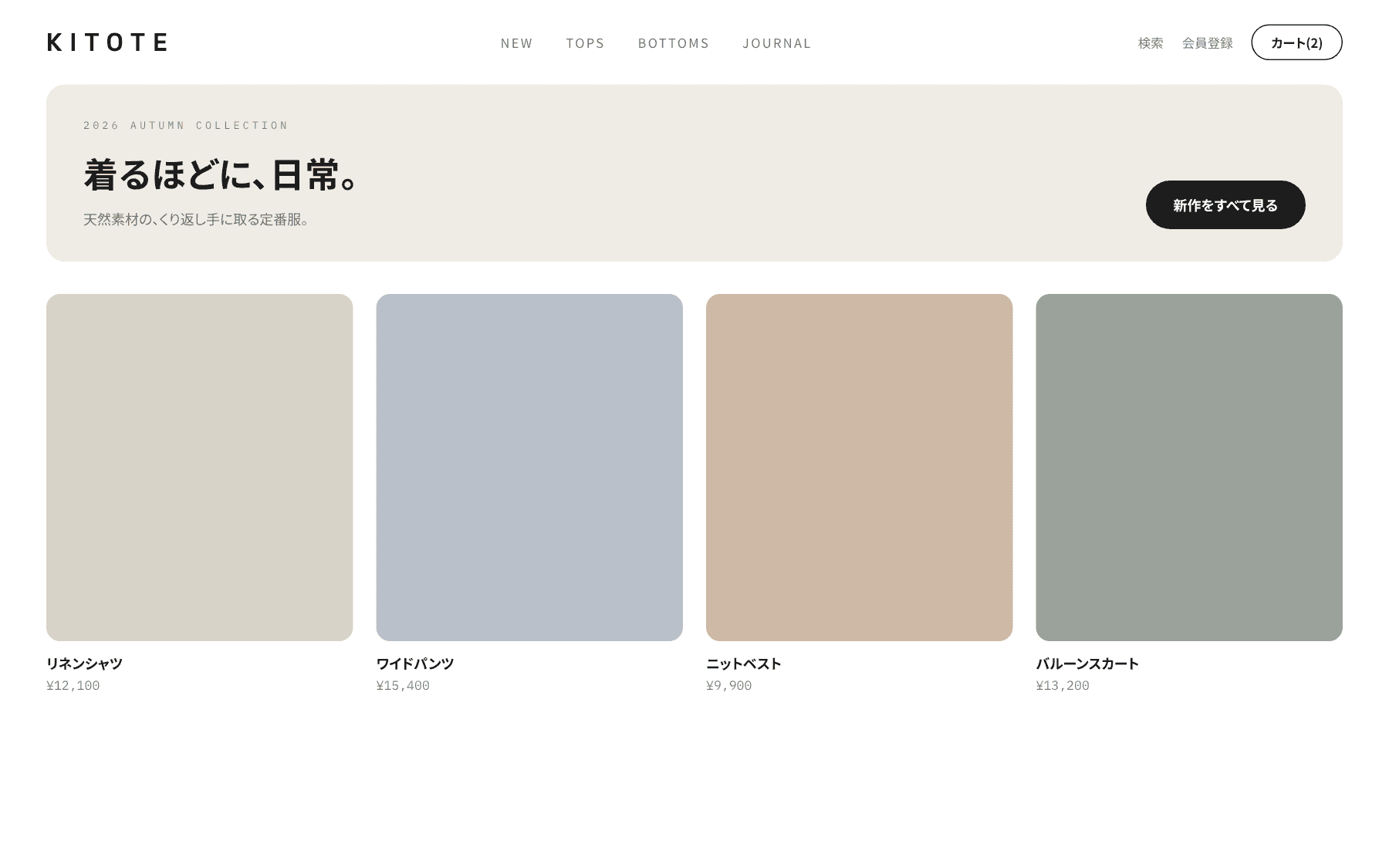Image resolution: width=1389 pixels, height=868 pixels.
Task: Select the ニットベスト product name
Action: point(744,664)
